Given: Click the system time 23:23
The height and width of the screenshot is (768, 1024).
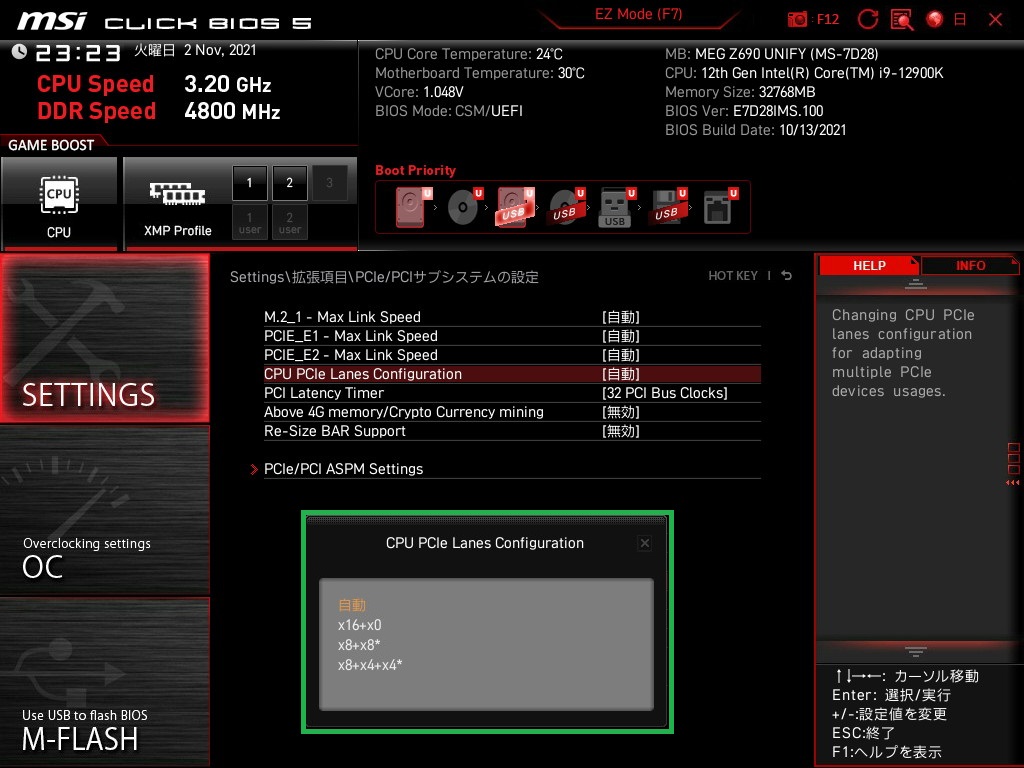Looking at the screenshot, I should pos(78,52).
